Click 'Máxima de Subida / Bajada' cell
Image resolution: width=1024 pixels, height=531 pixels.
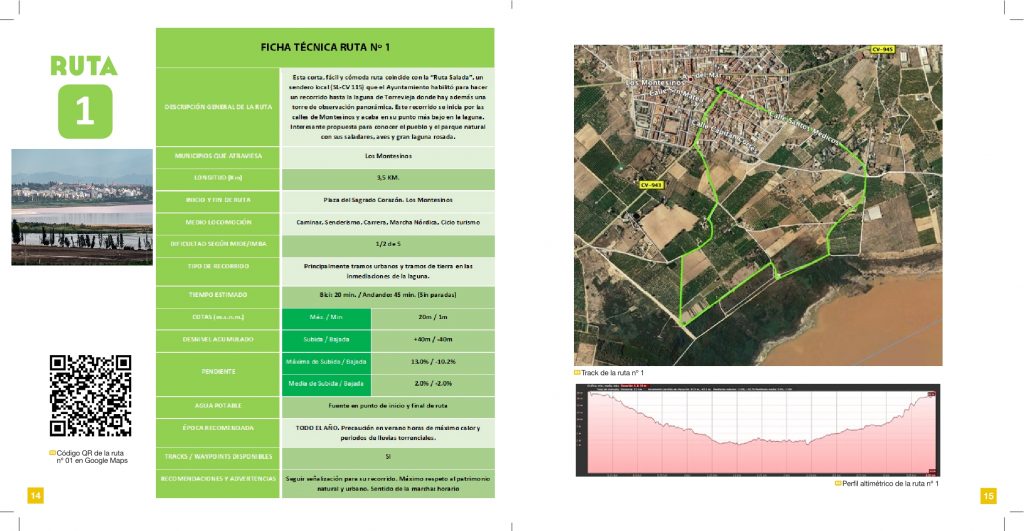[x=326, y=362]
